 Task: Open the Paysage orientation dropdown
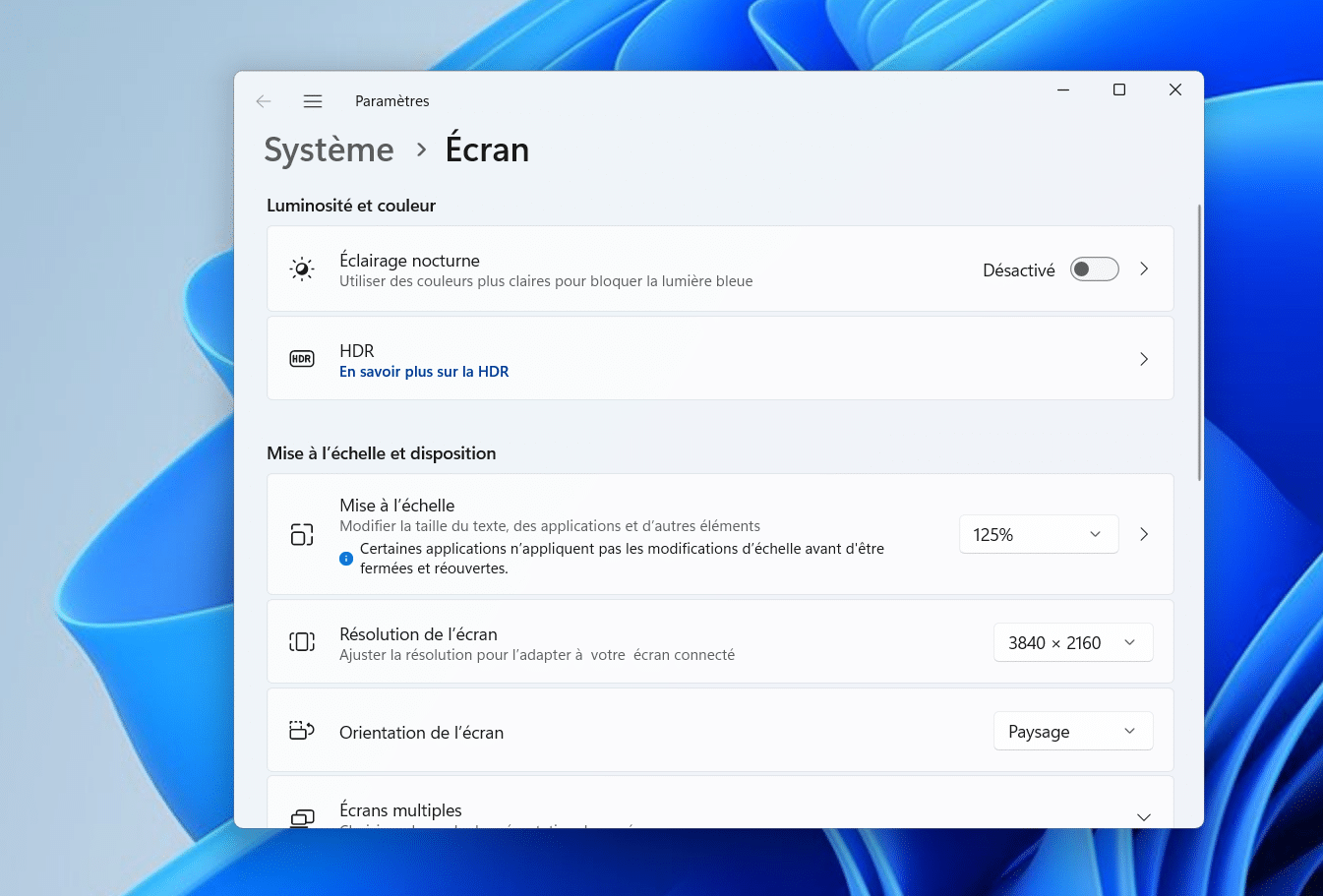point(1073,731)
